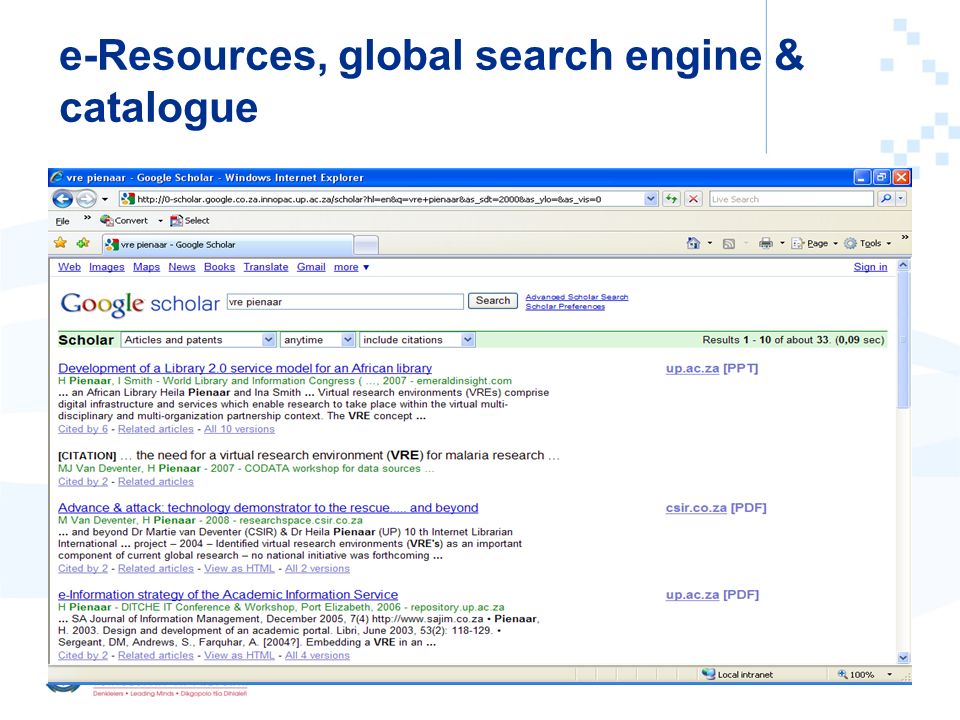
Task: Open the up.ac.za [PDF] link
Action: coord(712,595)
